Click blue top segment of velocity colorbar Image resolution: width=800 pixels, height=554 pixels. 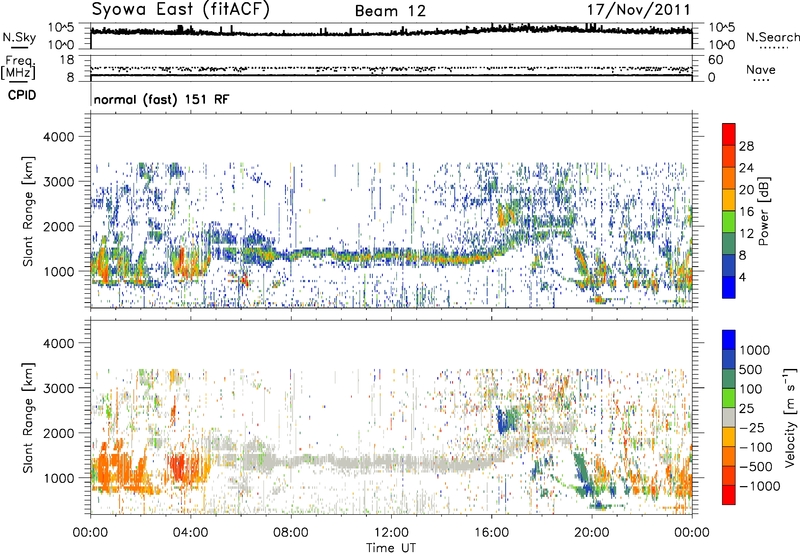coord(729,340)
